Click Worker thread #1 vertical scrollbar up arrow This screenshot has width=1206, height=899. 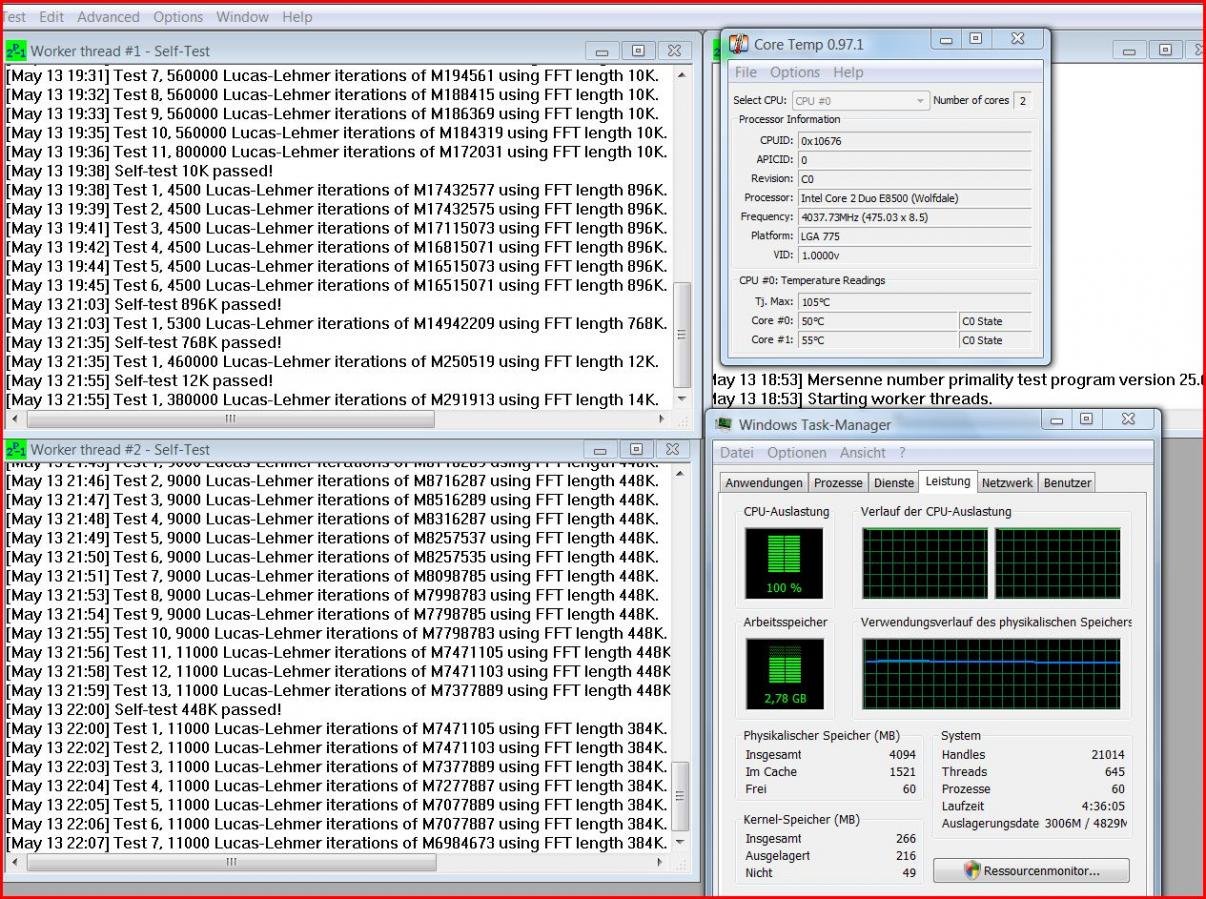(682, 74)
